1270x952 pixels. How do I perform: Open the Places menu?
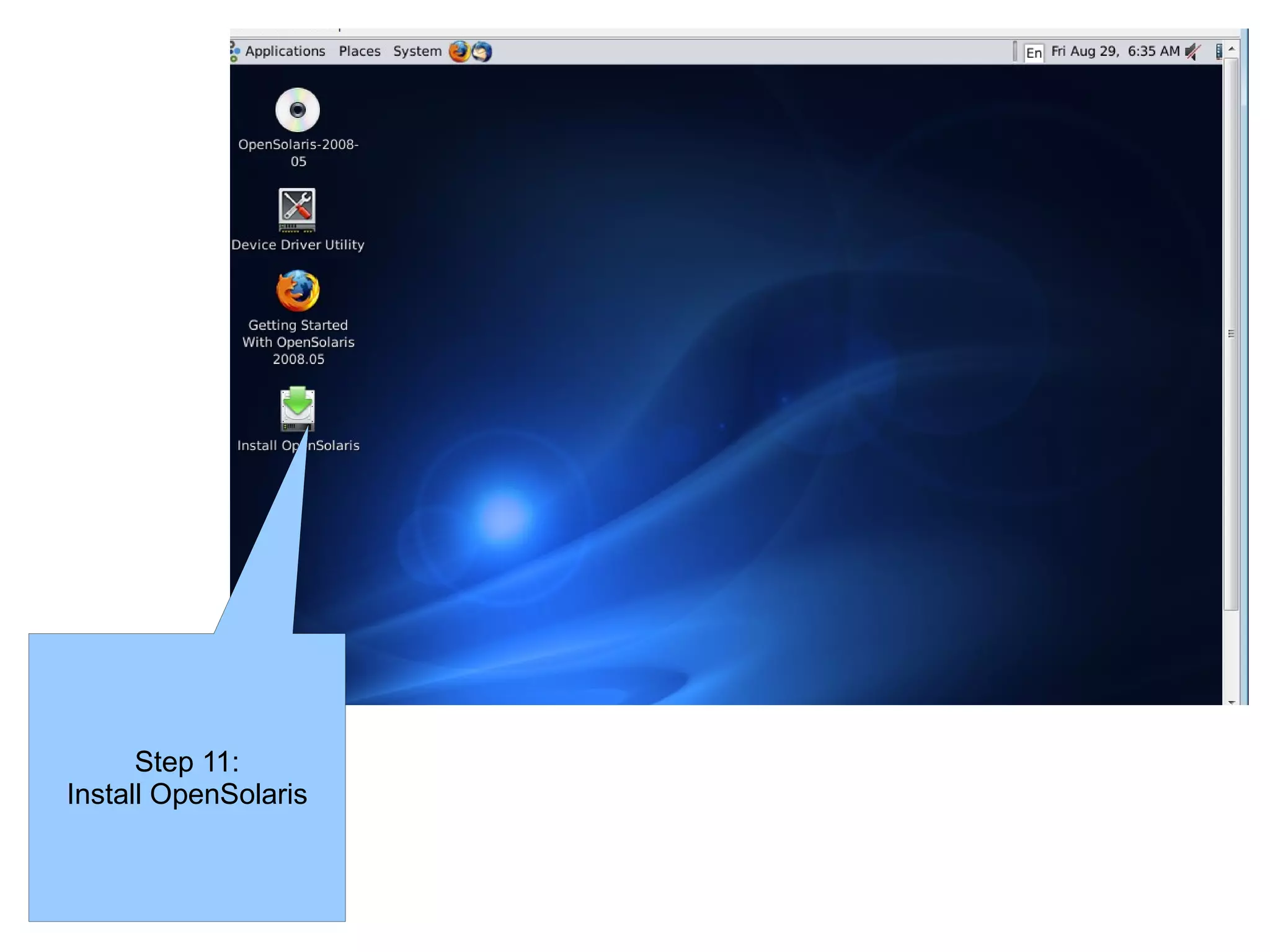coord(360,51)
